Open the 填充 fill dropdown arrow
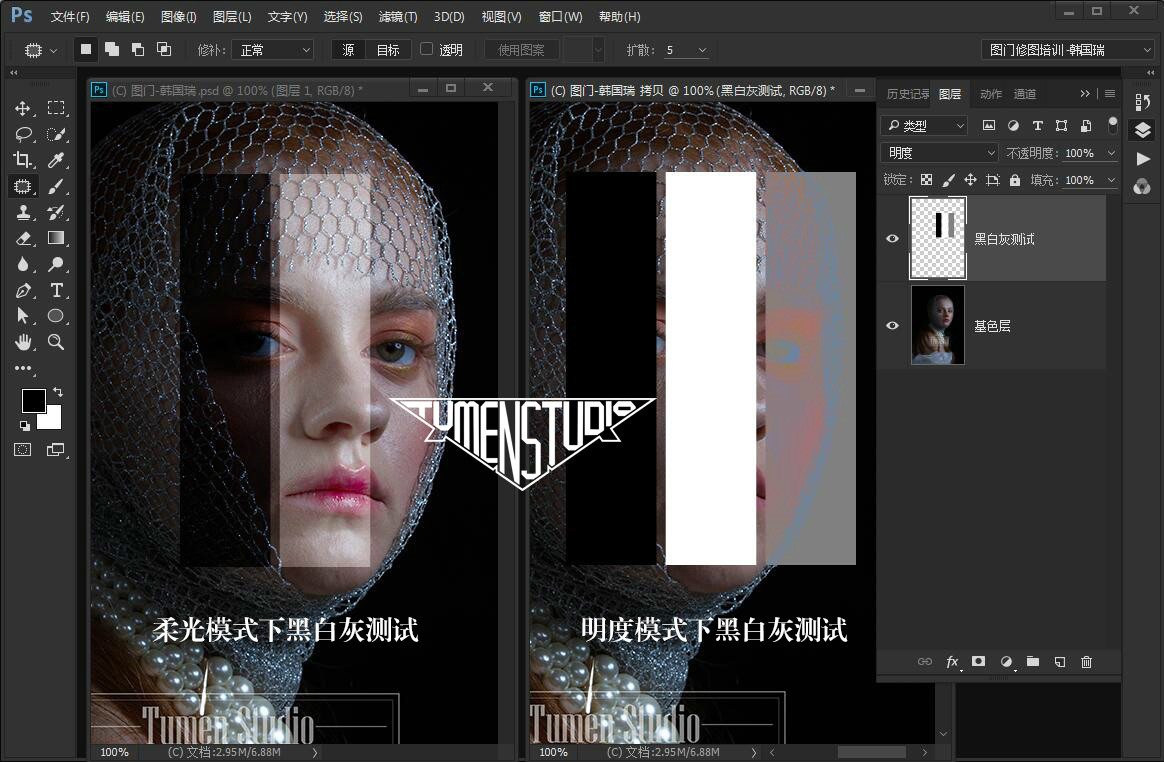 pos(1111,180)
